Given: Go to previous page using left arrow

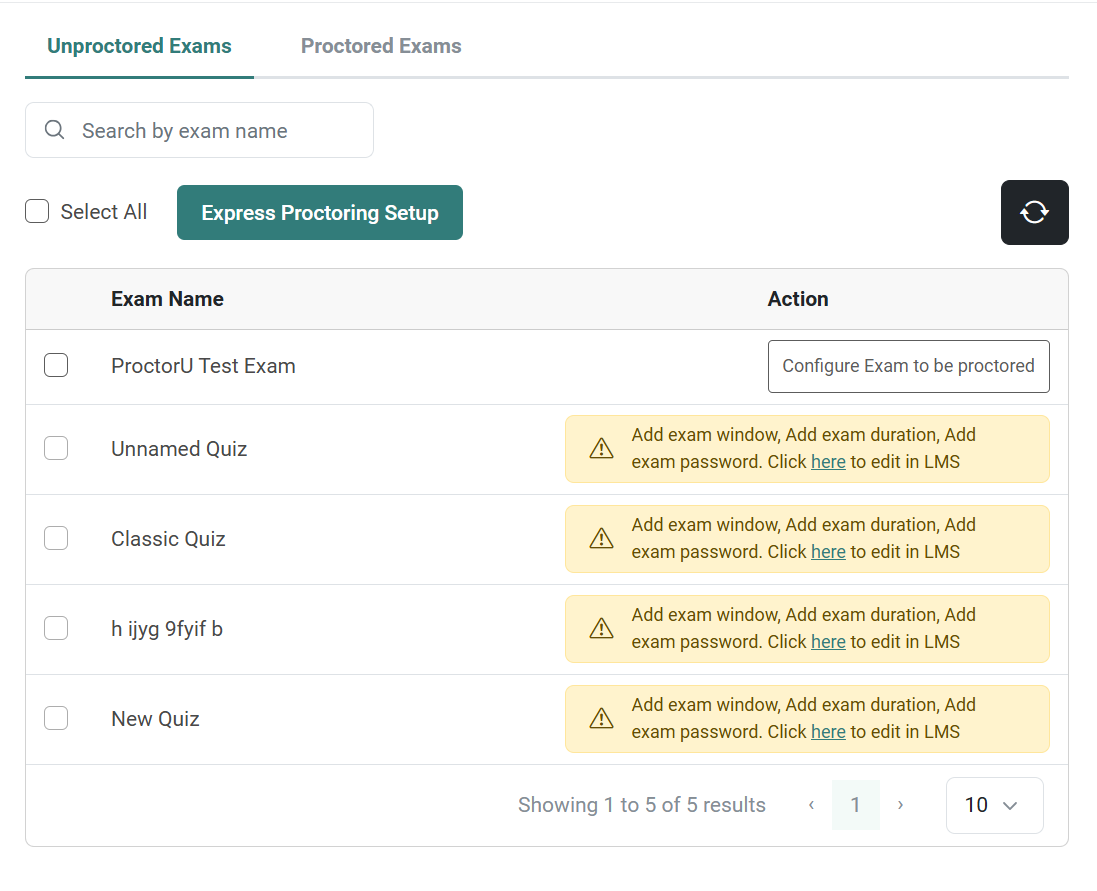Looking at the screenshot, I should pos(811,805).
